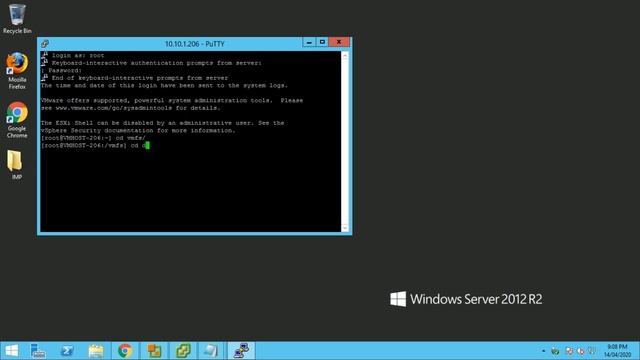640x360 pixels.
Task: Click 'End of keyboard-interactive prompts from server' line
Action: pyautogui.click(x=140, y=78)
